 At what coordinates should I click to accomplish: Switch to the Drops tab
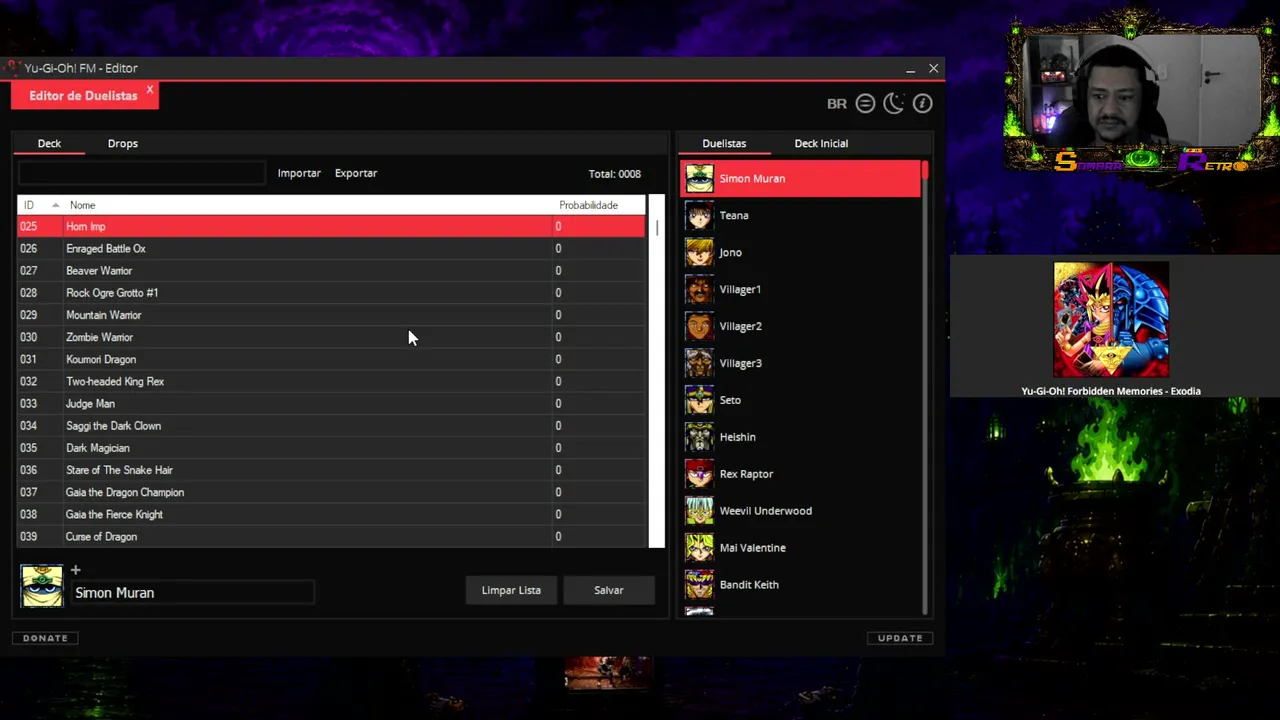[x=123, y=143]
